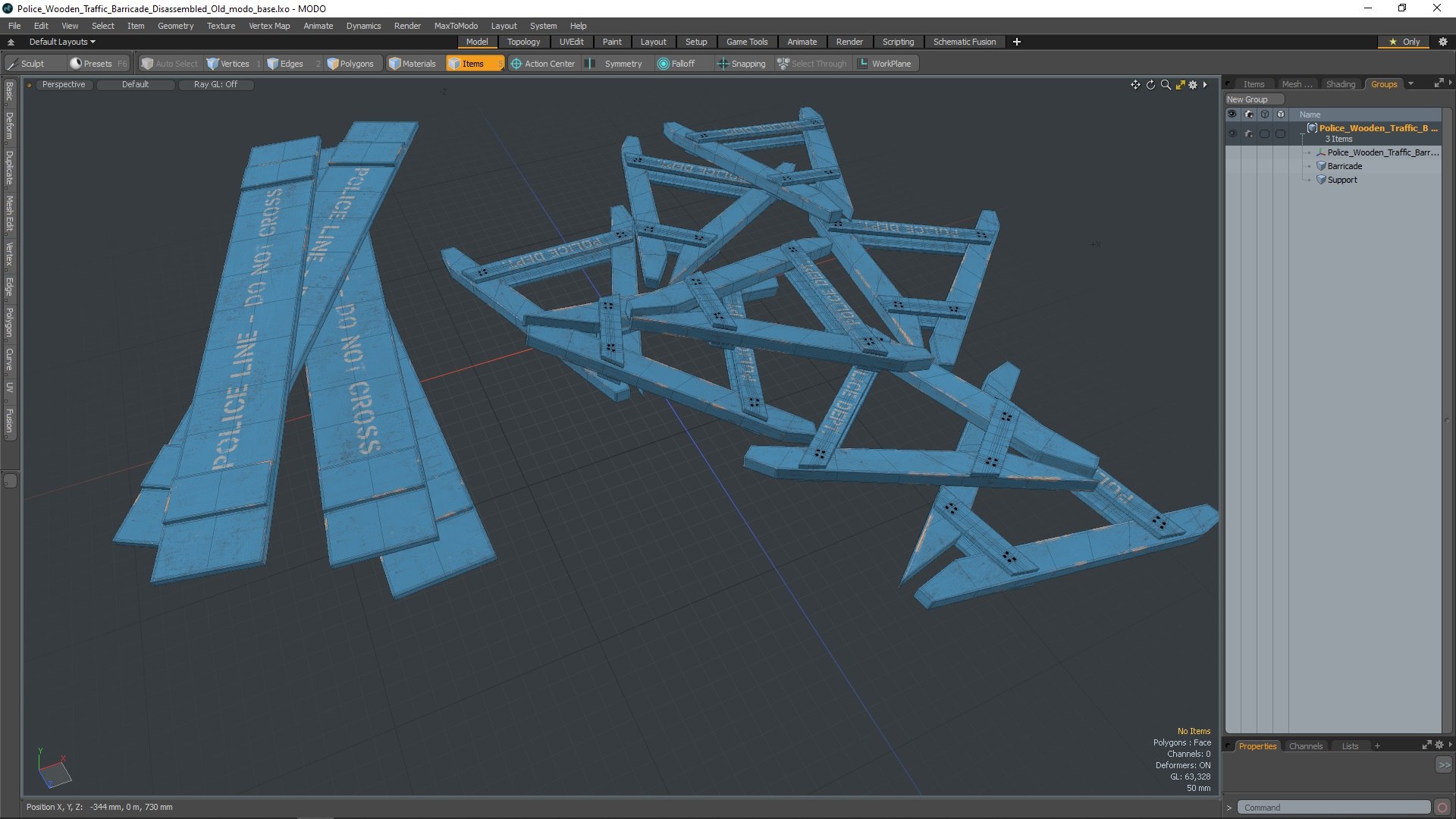Viewport: 1456px width, 819px height.
Task: Toggle the WorkPlane
Action: coord(884,64)
